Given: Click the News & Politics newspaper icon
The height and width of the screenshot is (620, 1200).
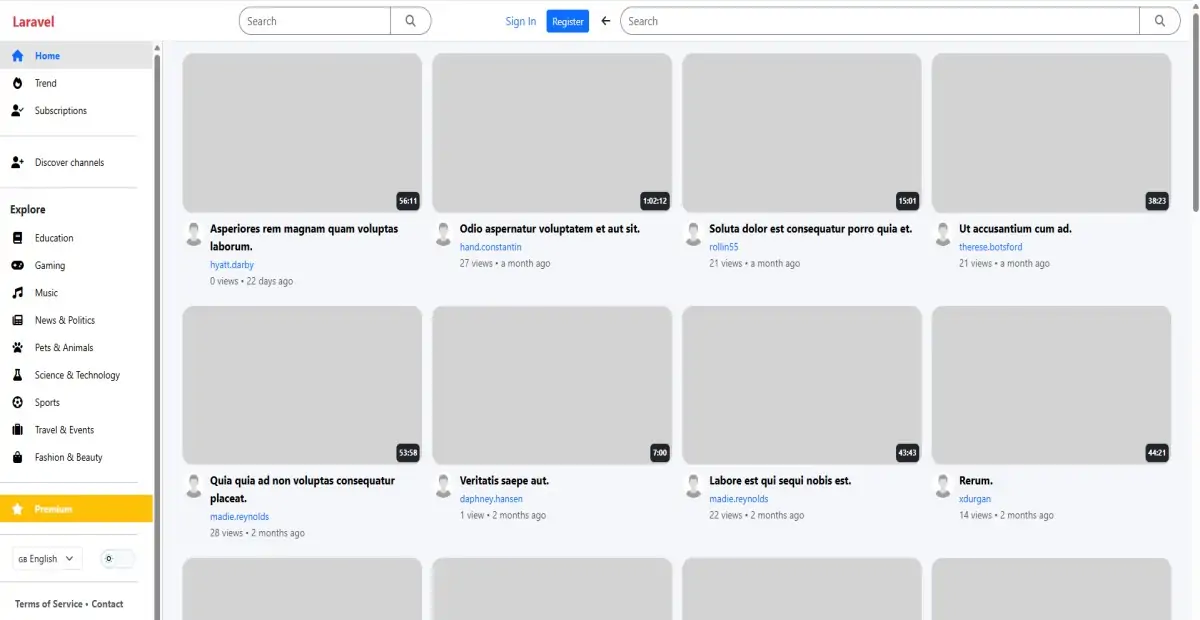Looking at the screenshot, I should pyautogui.click(x=17, y=321).
